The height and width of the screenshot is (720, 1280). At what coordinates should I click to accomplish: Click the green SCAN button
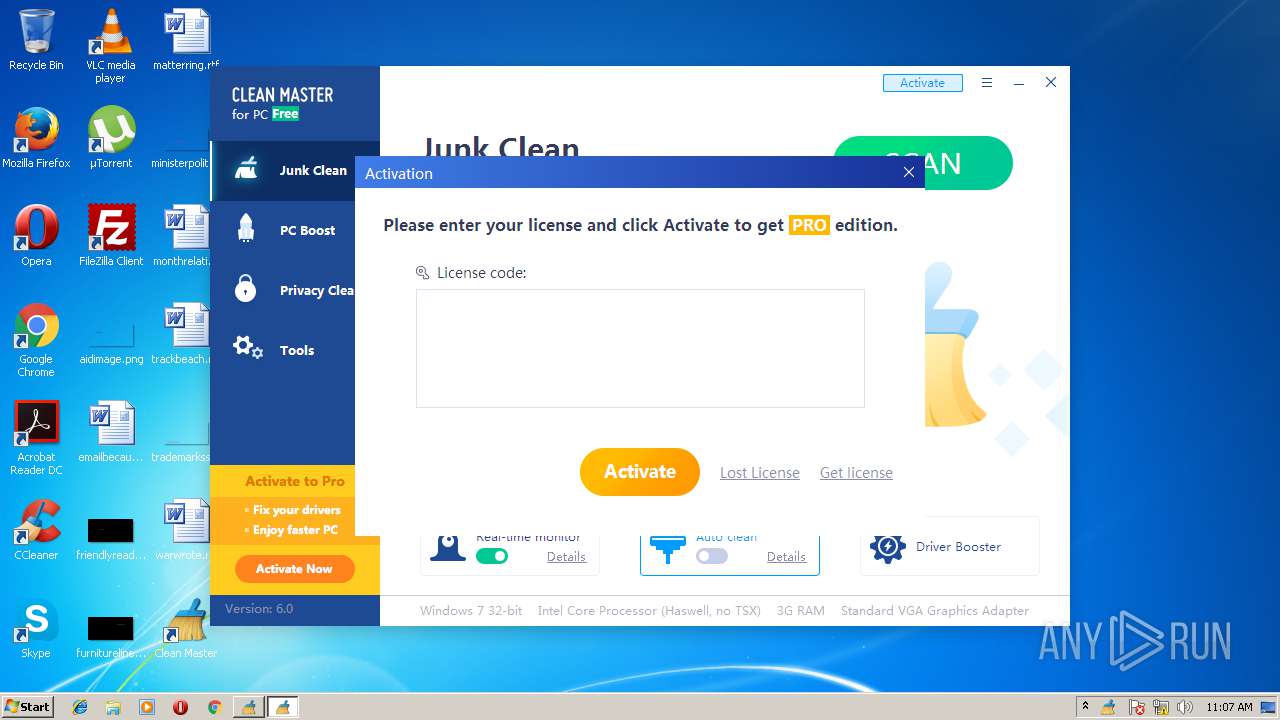point(922,163)
